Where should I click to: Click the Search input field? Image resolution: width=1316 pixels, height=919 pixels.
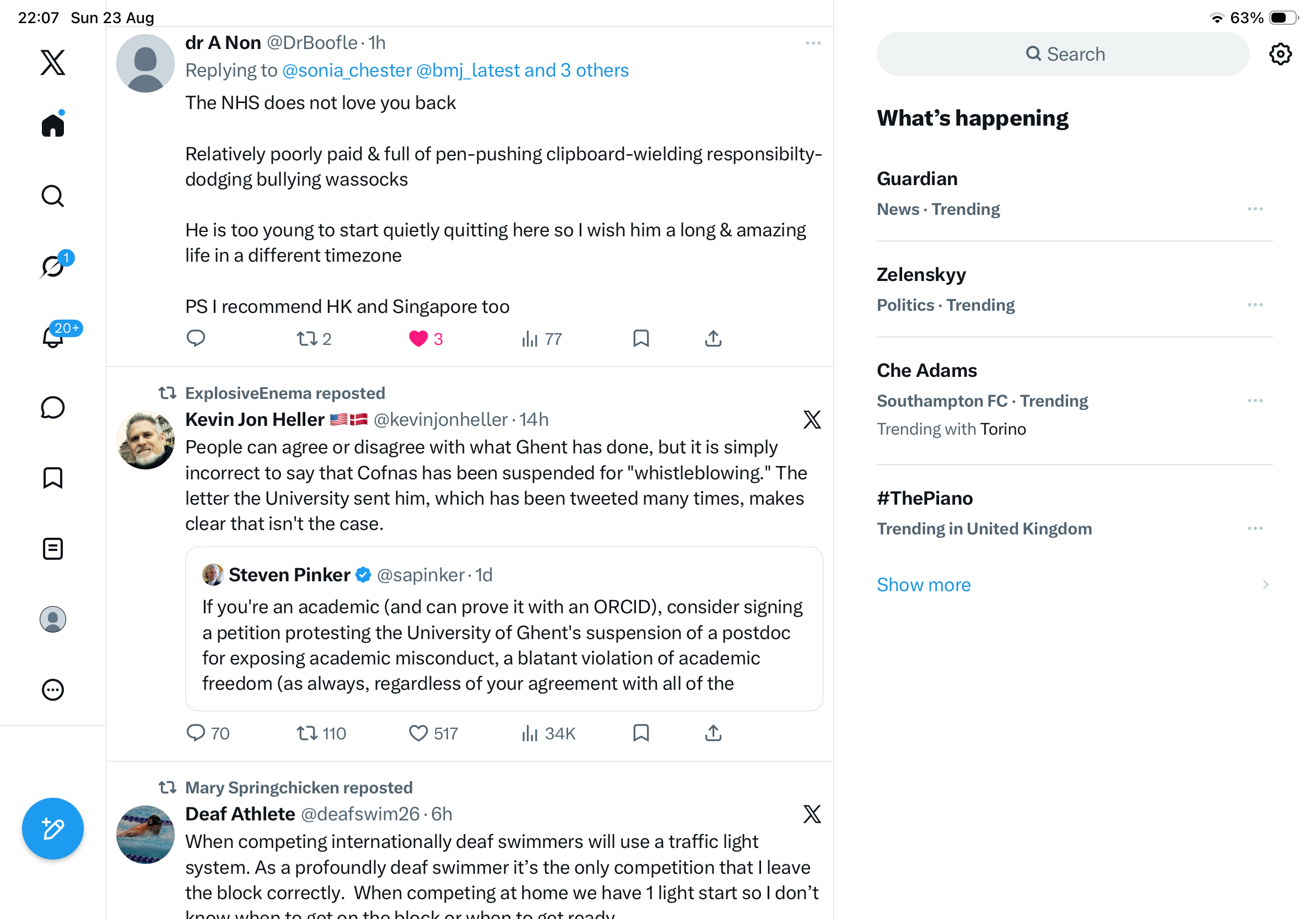[1062, 54]
